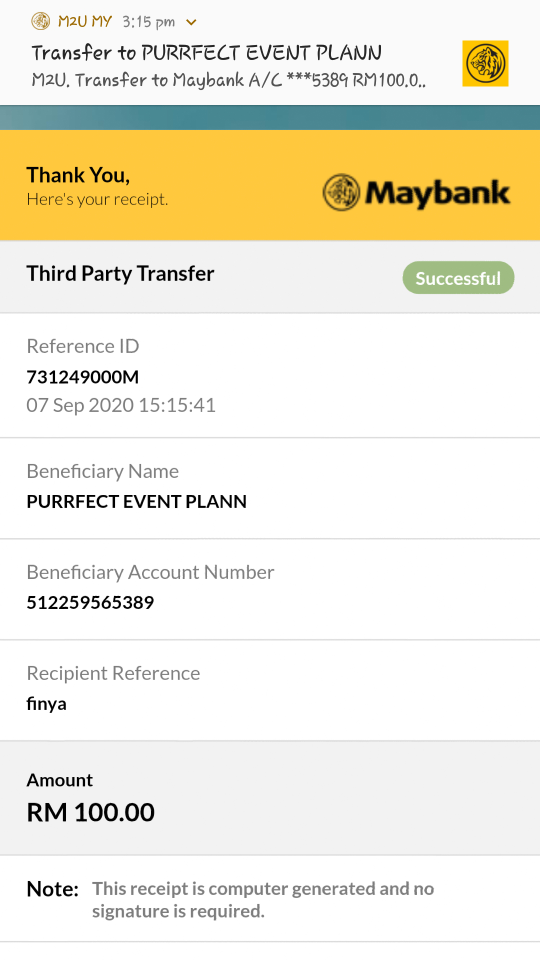
Task: Select beneficiary name PURRFECT EVENT PLANN
Action: point(137,501)
